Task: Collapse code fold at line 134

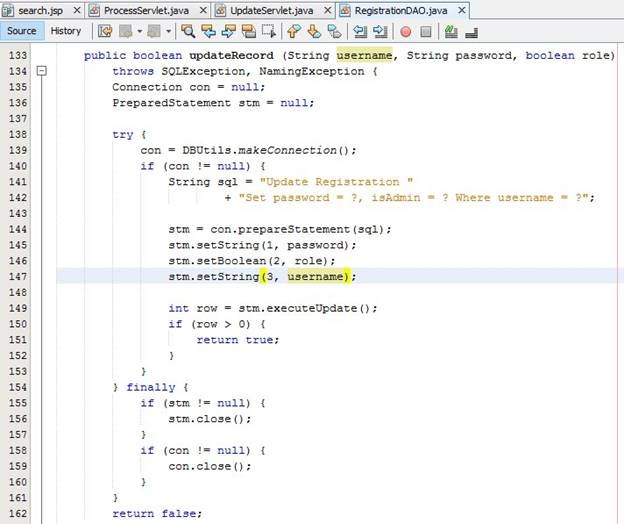Action: (x=41, y=71)
